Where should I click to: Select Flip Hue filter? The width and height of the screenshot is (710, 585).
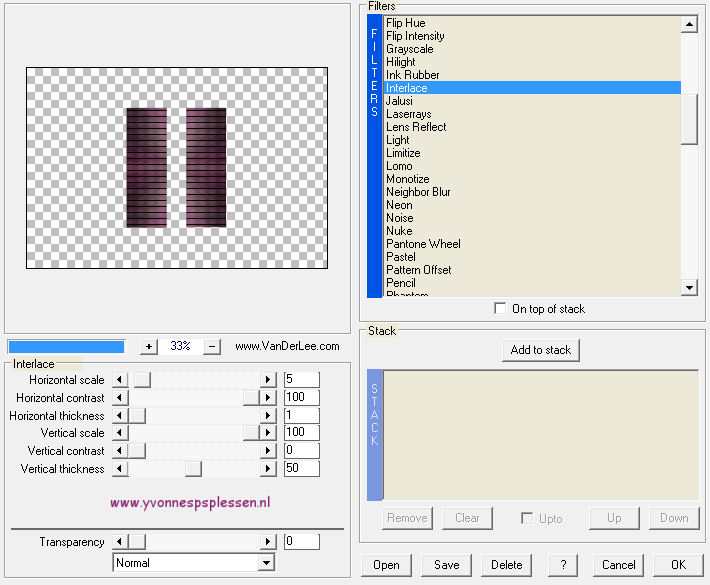(532, 23)
